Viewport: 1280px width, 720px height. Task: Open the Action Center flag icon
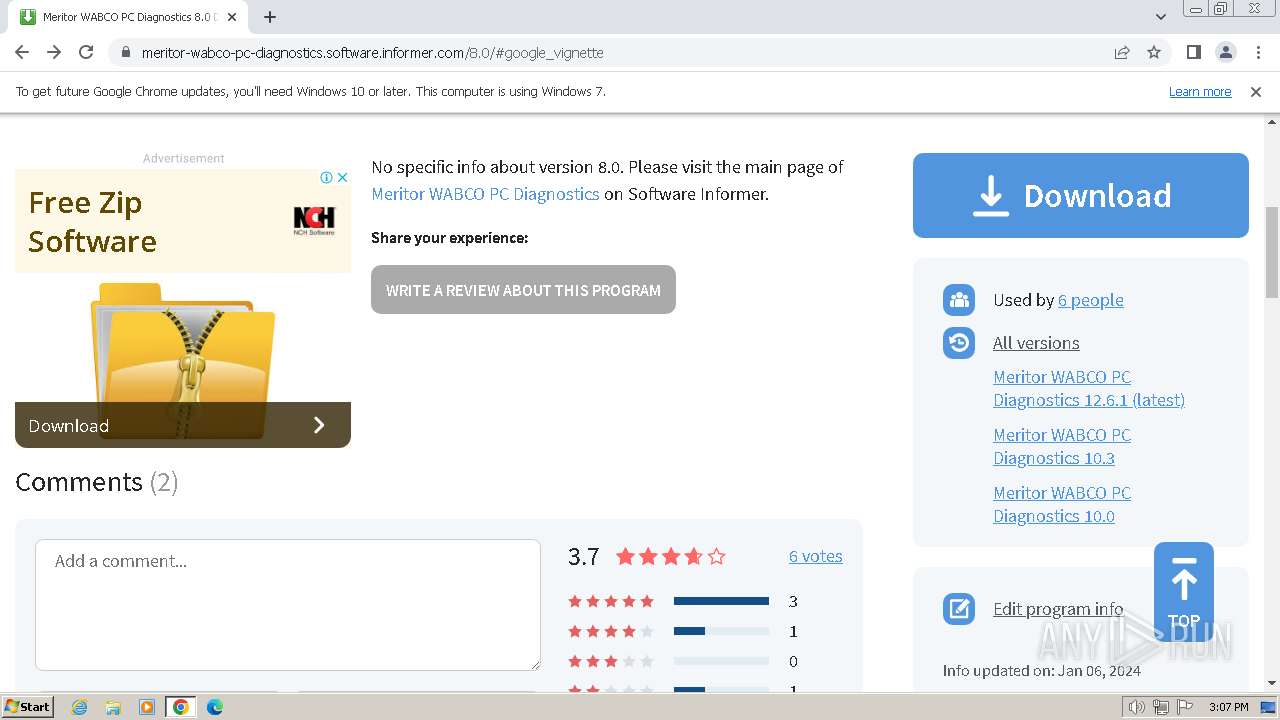click(1185, 707)
